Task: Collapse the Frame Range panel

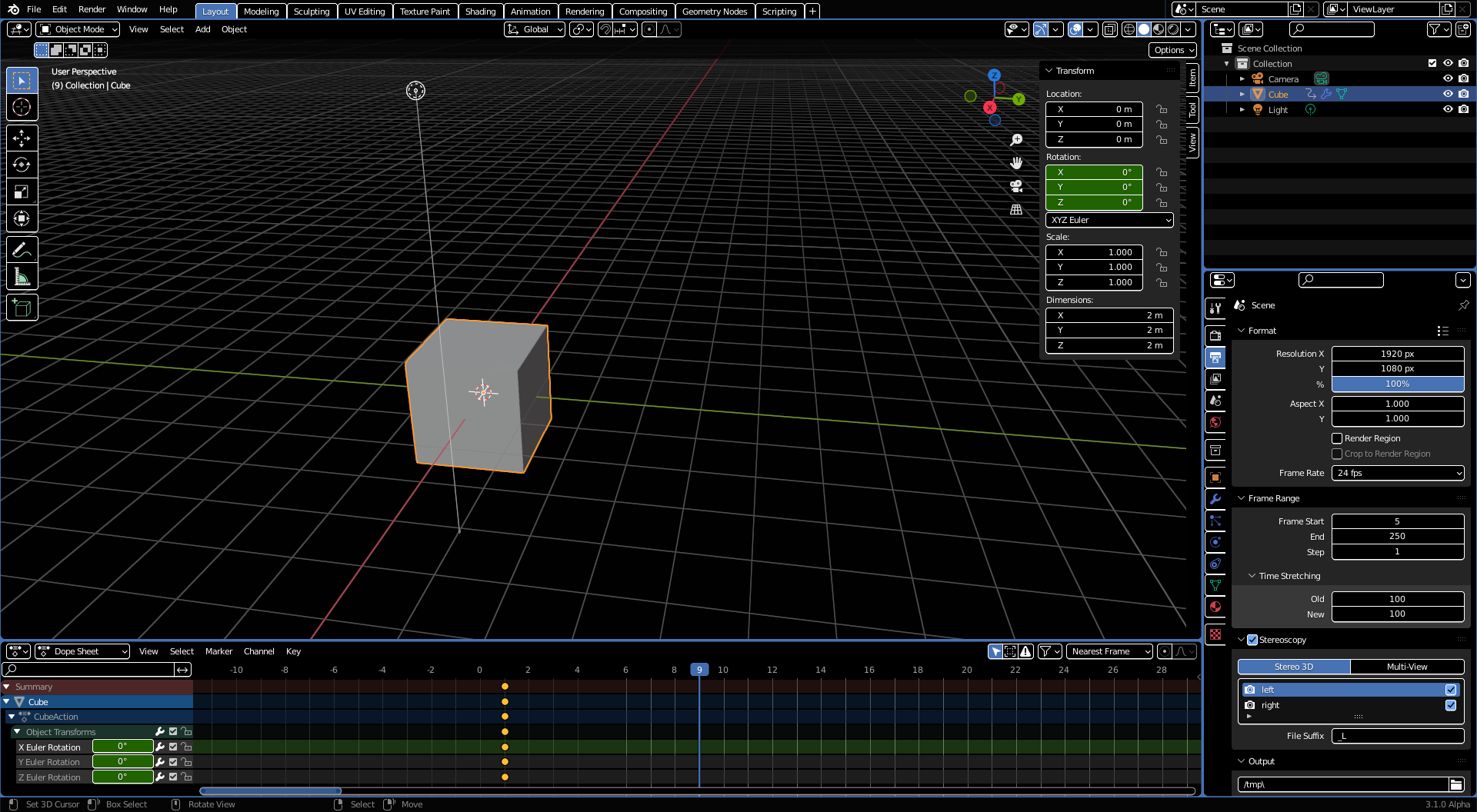Action: tap(1274, 498)
